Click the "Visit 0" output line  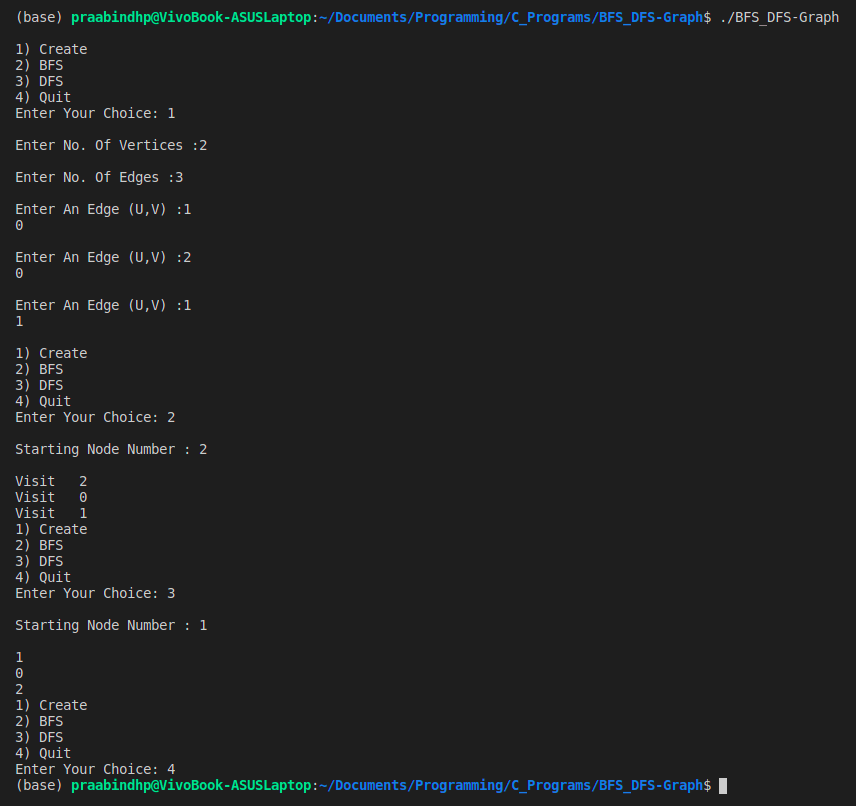[51, 497]
